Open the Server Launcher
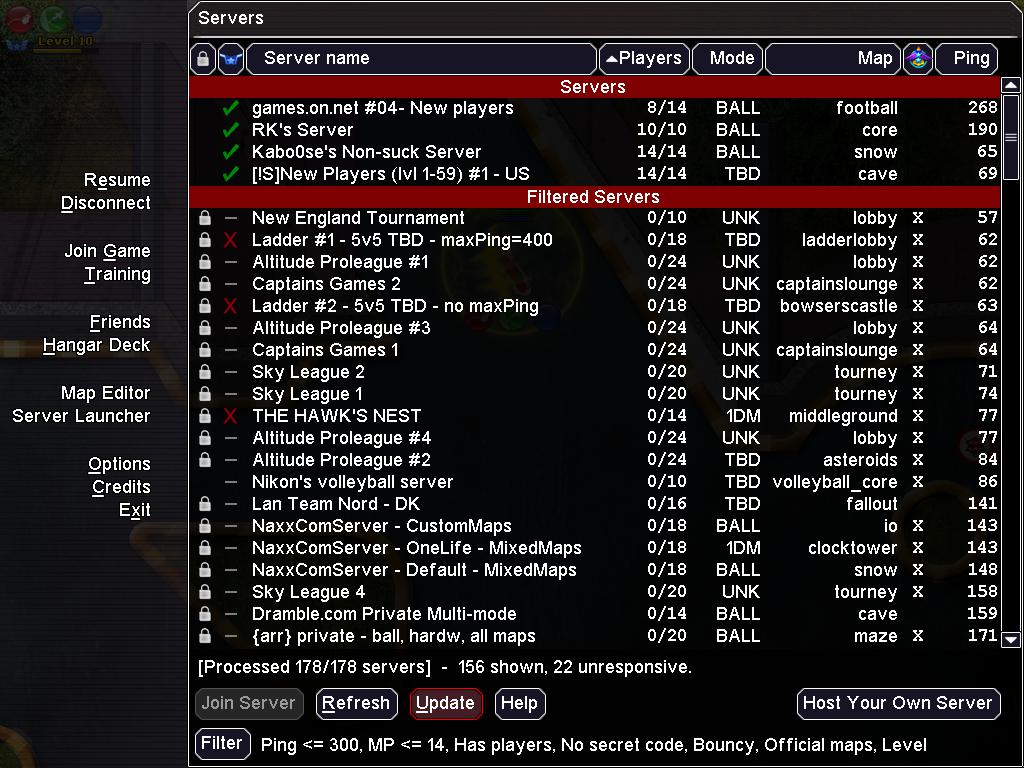 [82, 416]
